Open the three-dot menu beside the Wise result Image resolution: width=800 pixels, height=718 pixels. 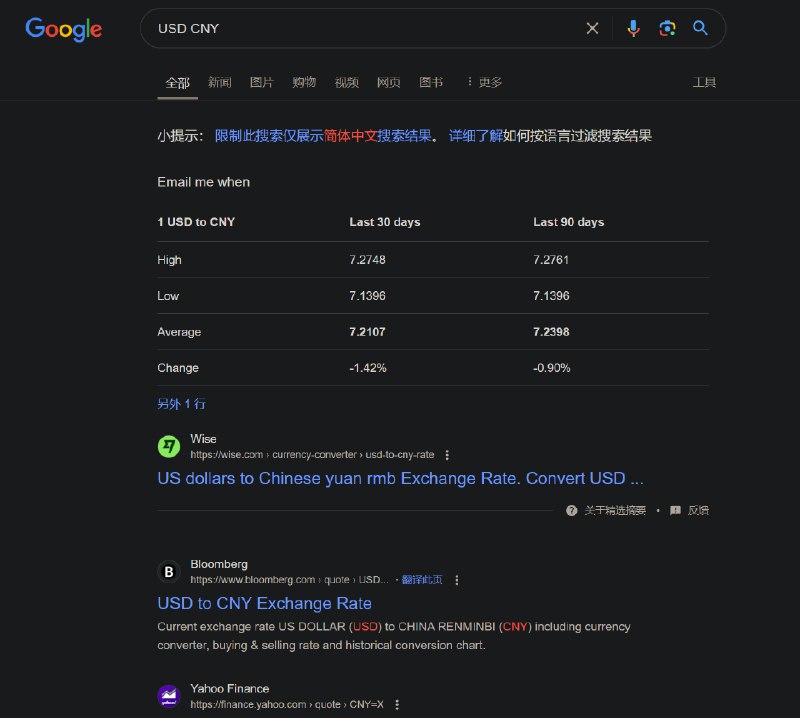pyautogui.click(x=447, y=454)
